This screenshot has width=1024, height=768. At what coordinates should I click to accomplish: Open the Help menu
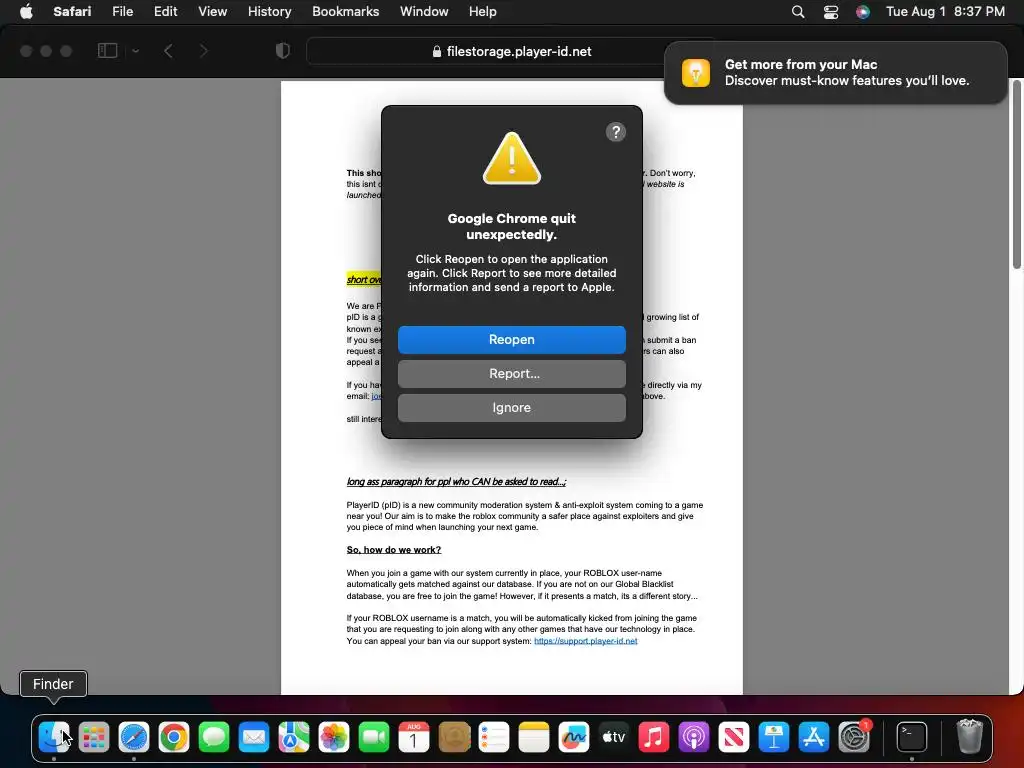pyautogui.click(x=483, y=12)
